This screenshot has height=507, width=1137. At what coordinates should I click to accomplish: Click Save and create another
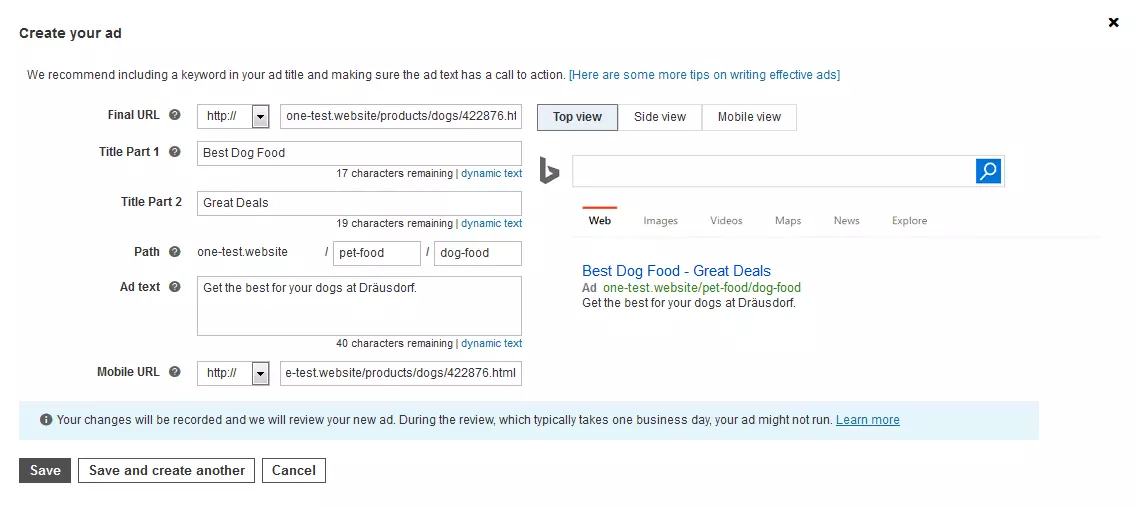tap(167, 470)
